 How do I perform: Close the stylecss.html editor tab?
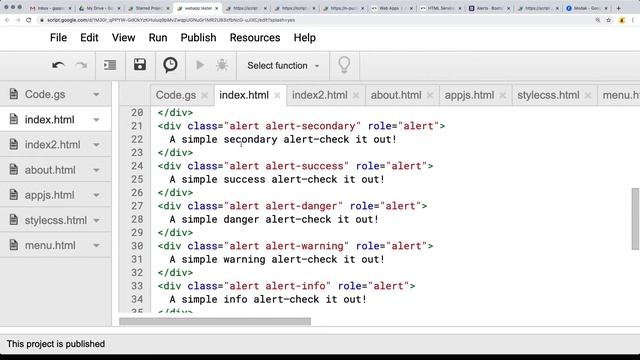pos(588,96)
